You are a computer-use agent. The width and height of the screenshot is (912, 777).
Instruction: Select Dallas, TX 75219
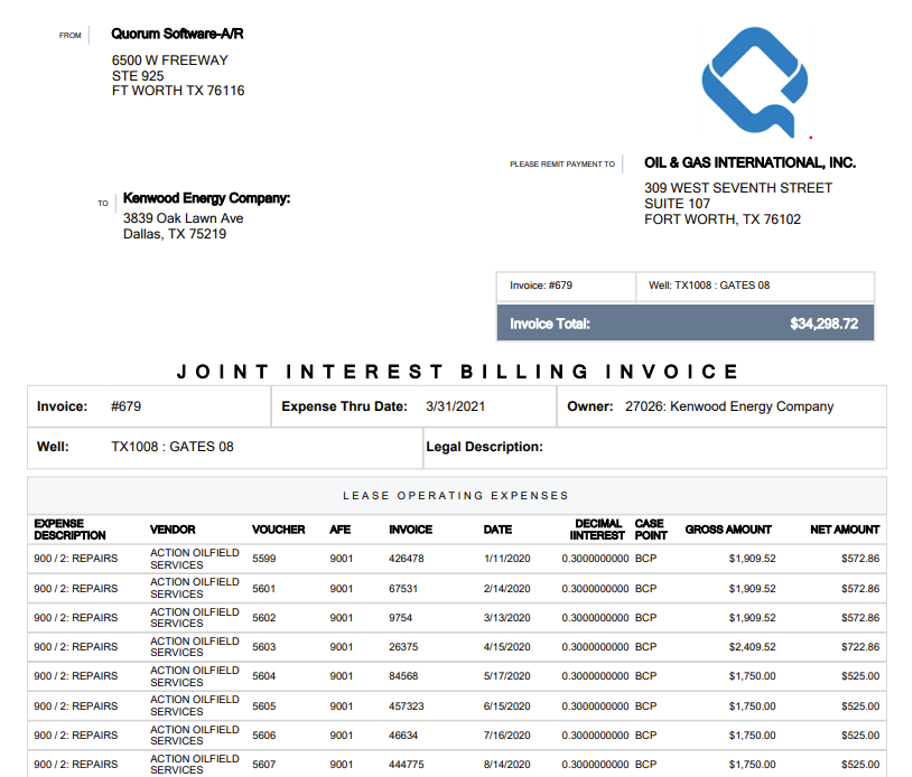click(x=174, y=234)
